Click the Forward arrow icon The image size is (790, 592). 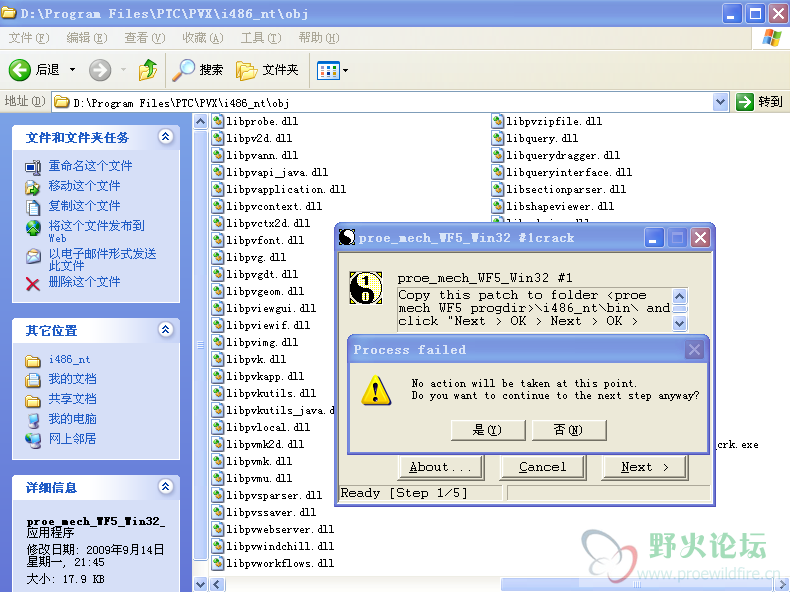[100, 70]
